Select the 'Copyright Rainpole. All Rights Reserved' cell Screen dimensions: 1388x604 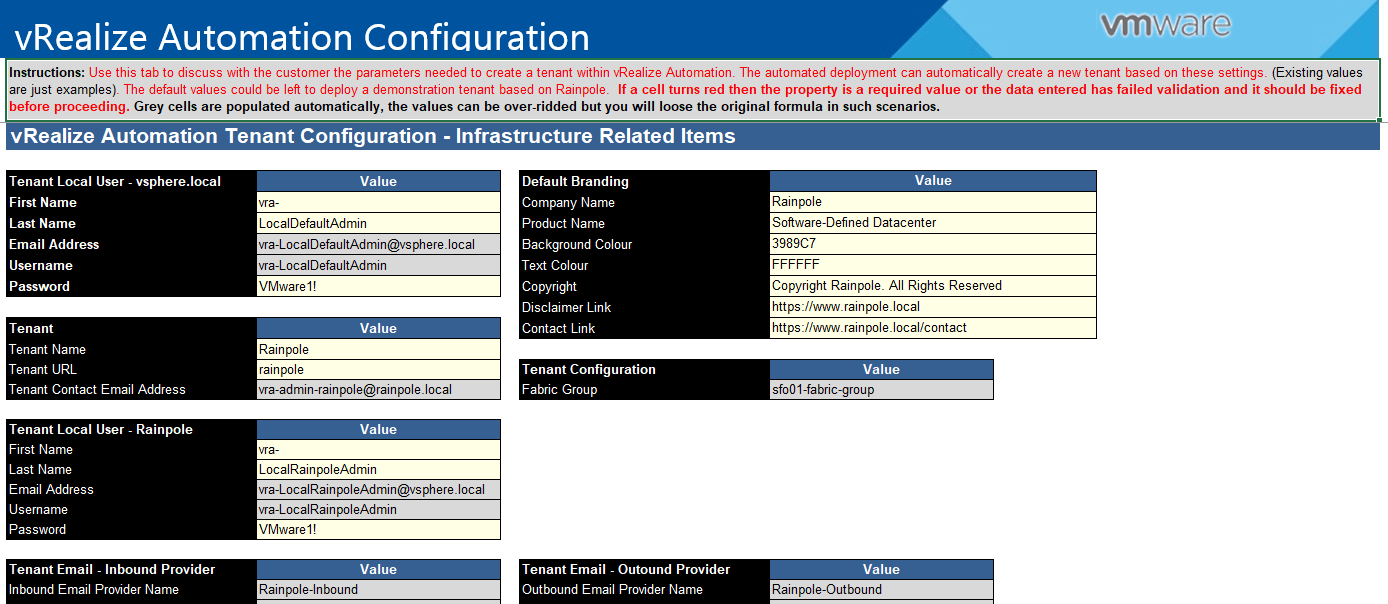point(933,286)
